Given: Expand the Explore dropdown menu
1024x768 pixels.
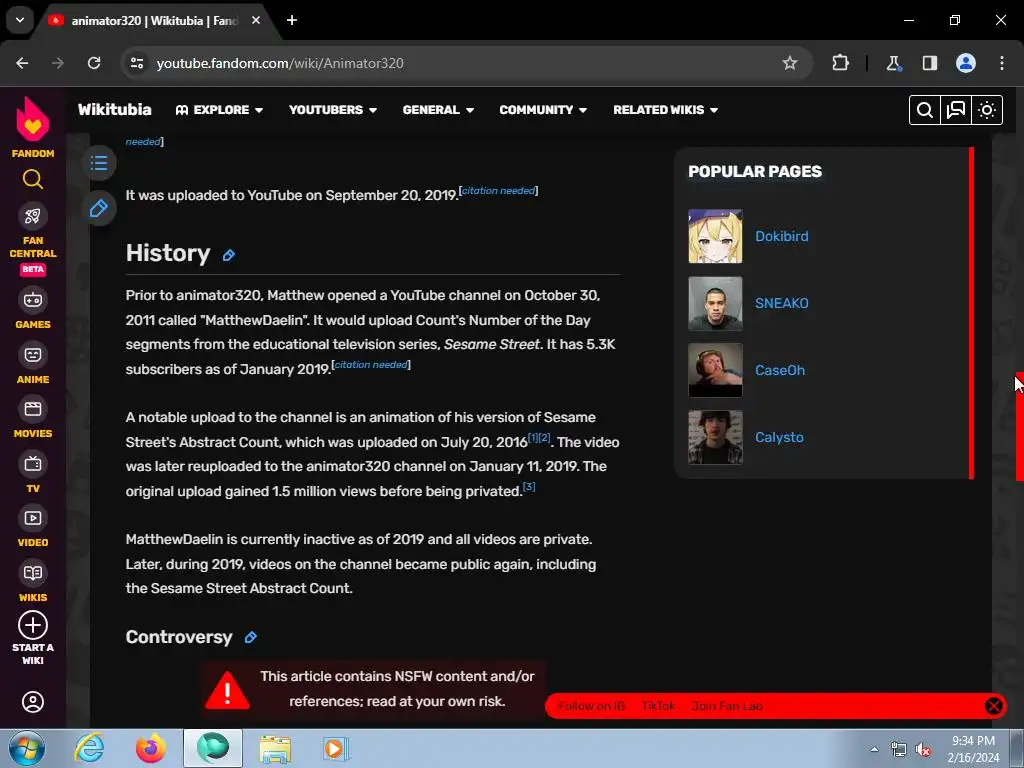Looking at the screenshot, I should (x=219, y=110).
